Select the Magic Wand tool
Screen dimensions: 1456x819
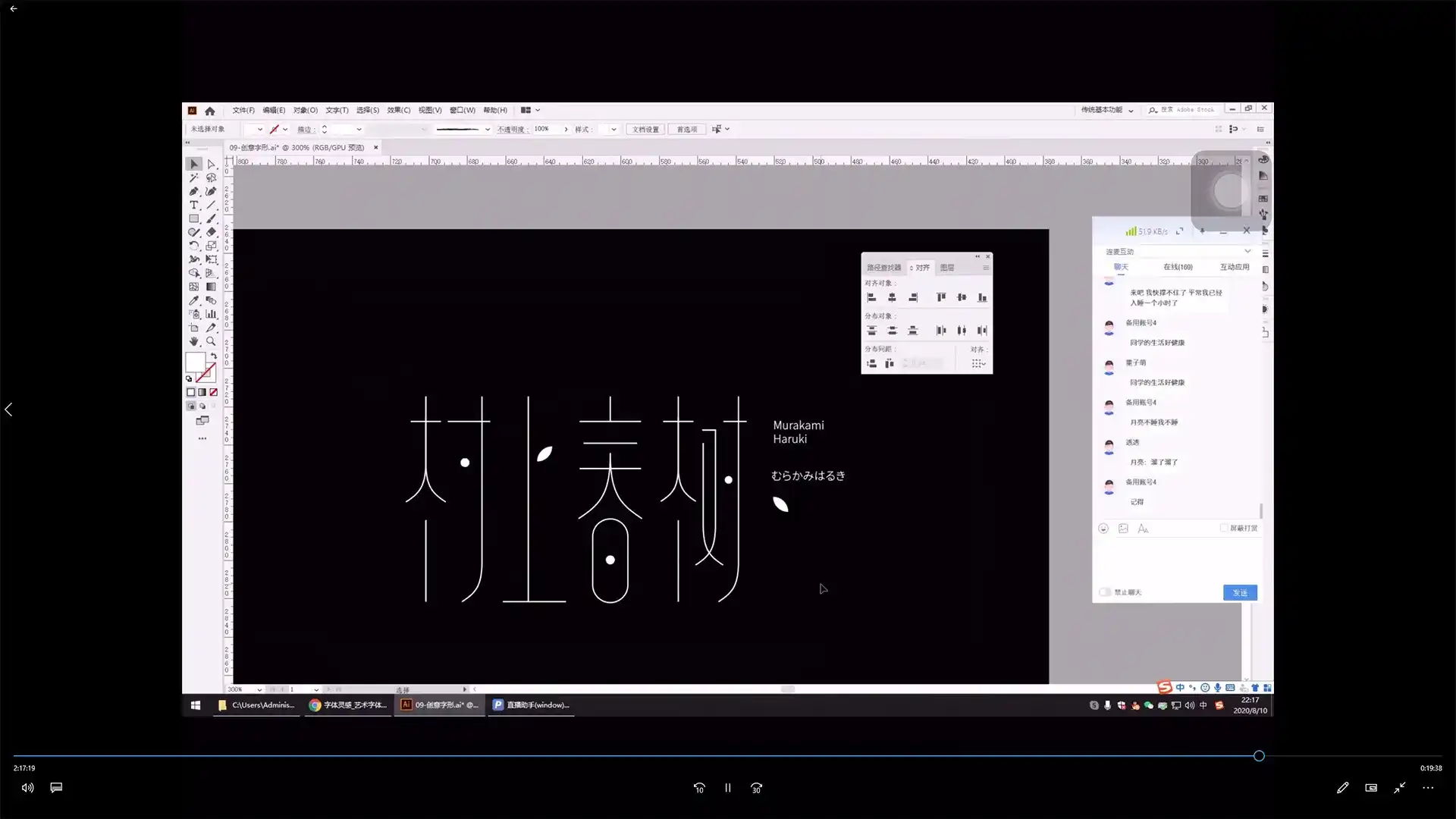(193, 177)
